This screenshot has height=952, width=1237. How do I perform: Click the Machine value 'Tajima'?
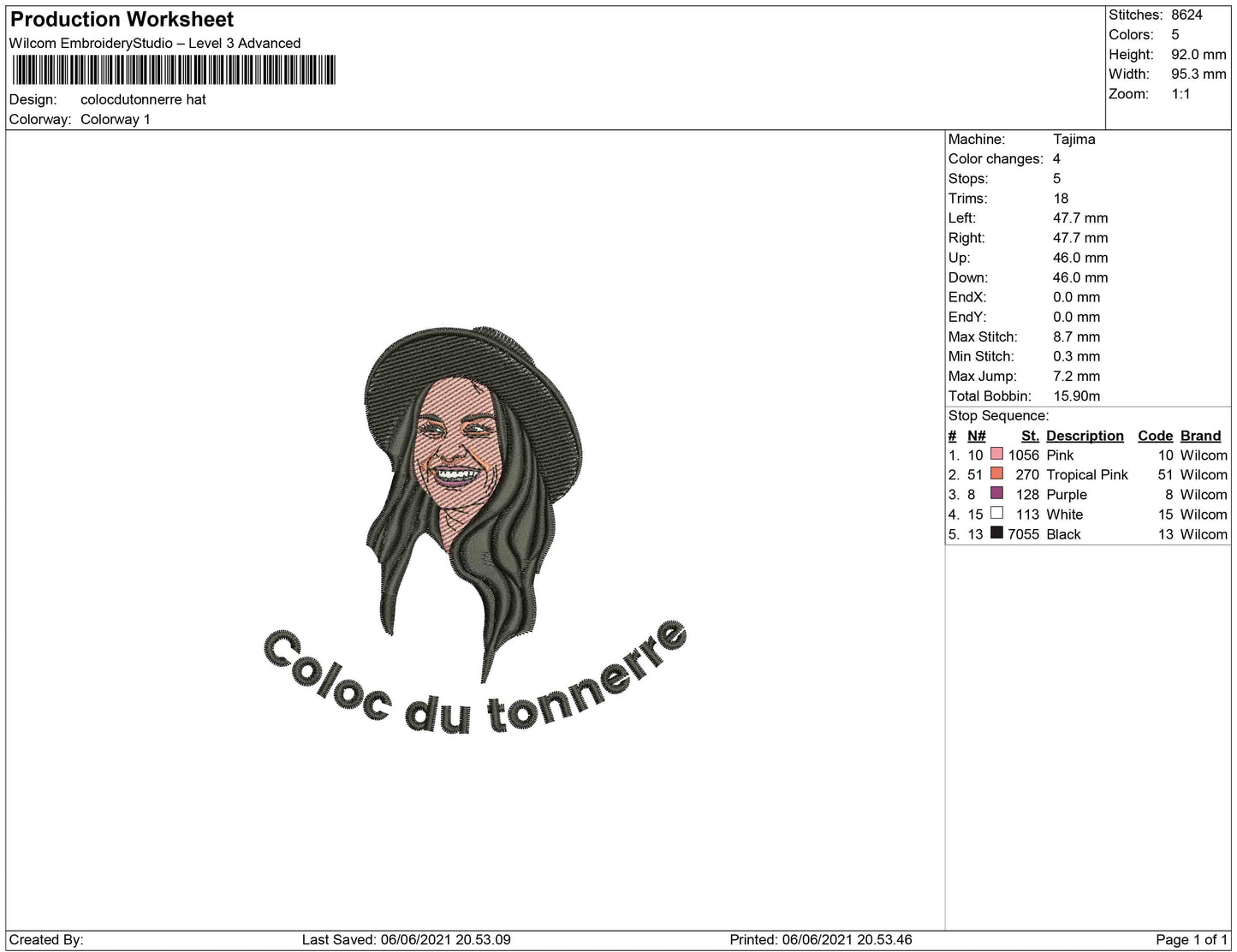pyautogui.click(x=1073, y=139)
